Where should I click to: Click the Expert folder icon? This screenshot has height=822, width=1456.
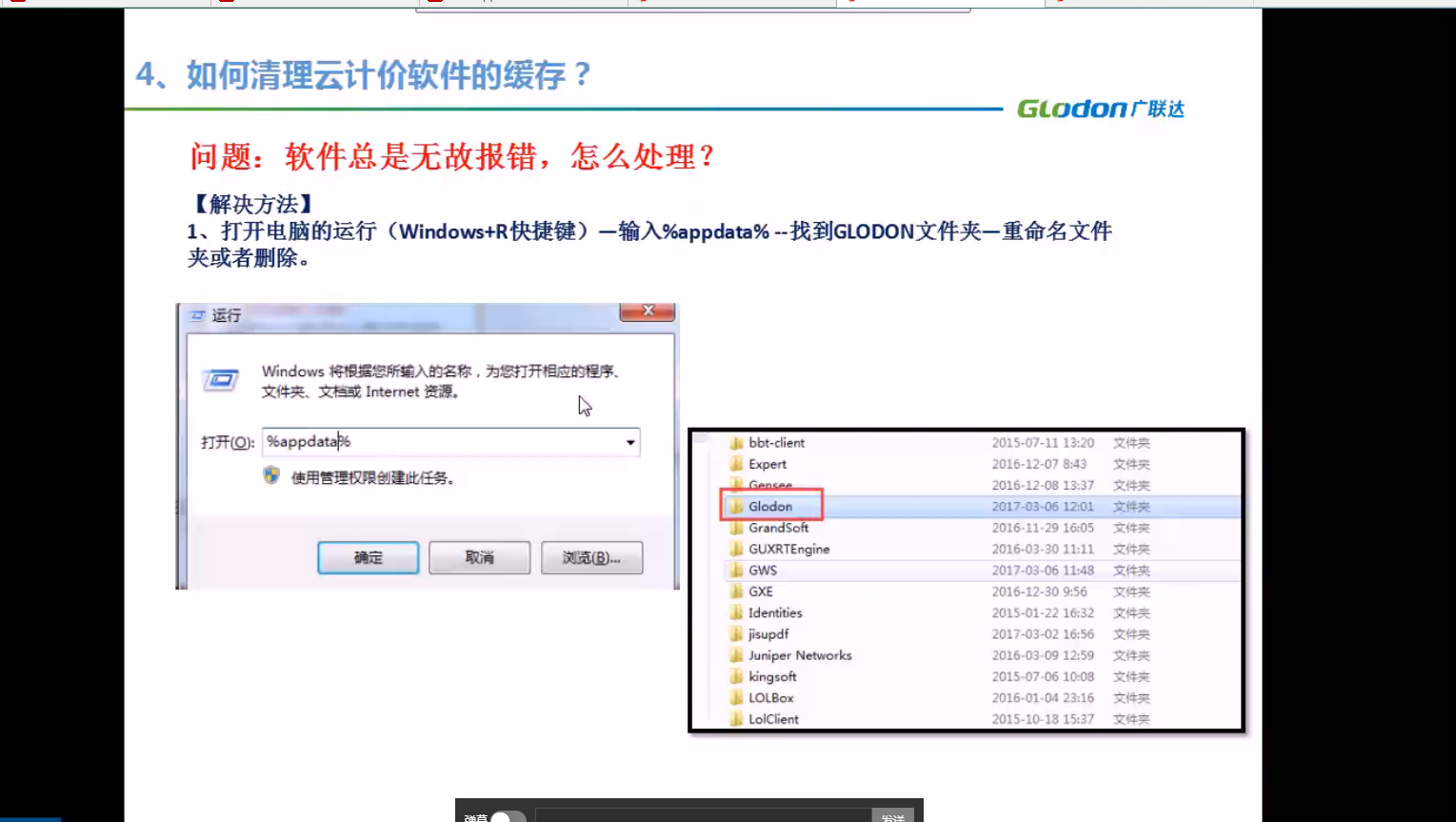coord(736,464)
